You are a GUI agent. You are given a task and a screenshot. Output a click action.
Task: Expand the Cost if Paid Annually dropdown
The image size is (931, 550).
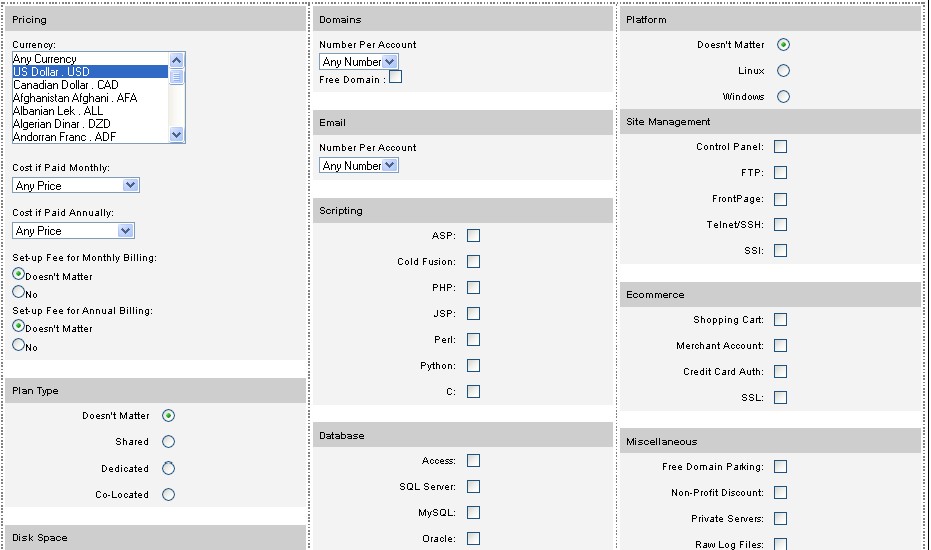pyautogui.click(x=73, y=231)
